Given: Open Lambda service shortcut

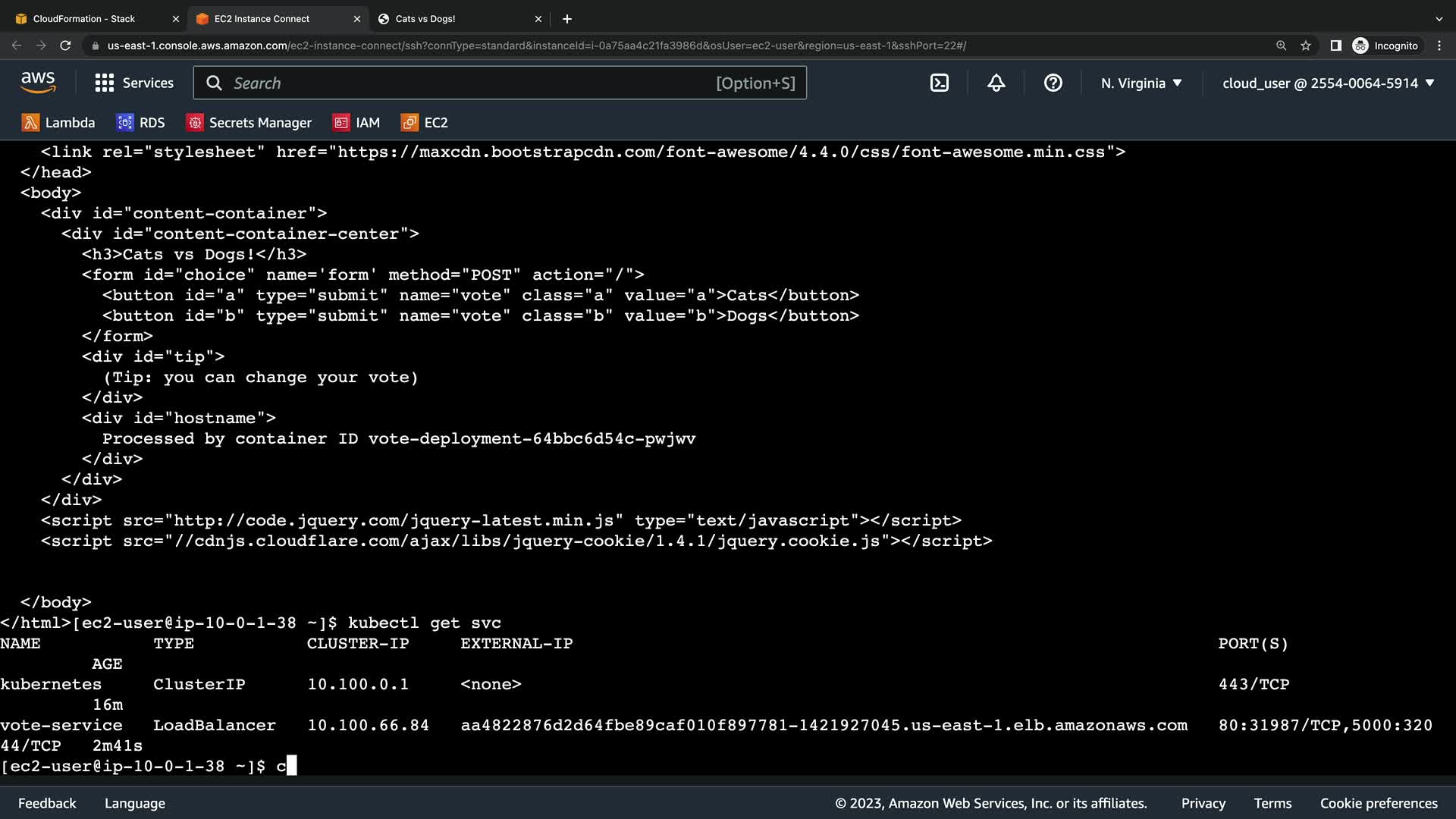Looking at the screenshot, I should [58, 123].
